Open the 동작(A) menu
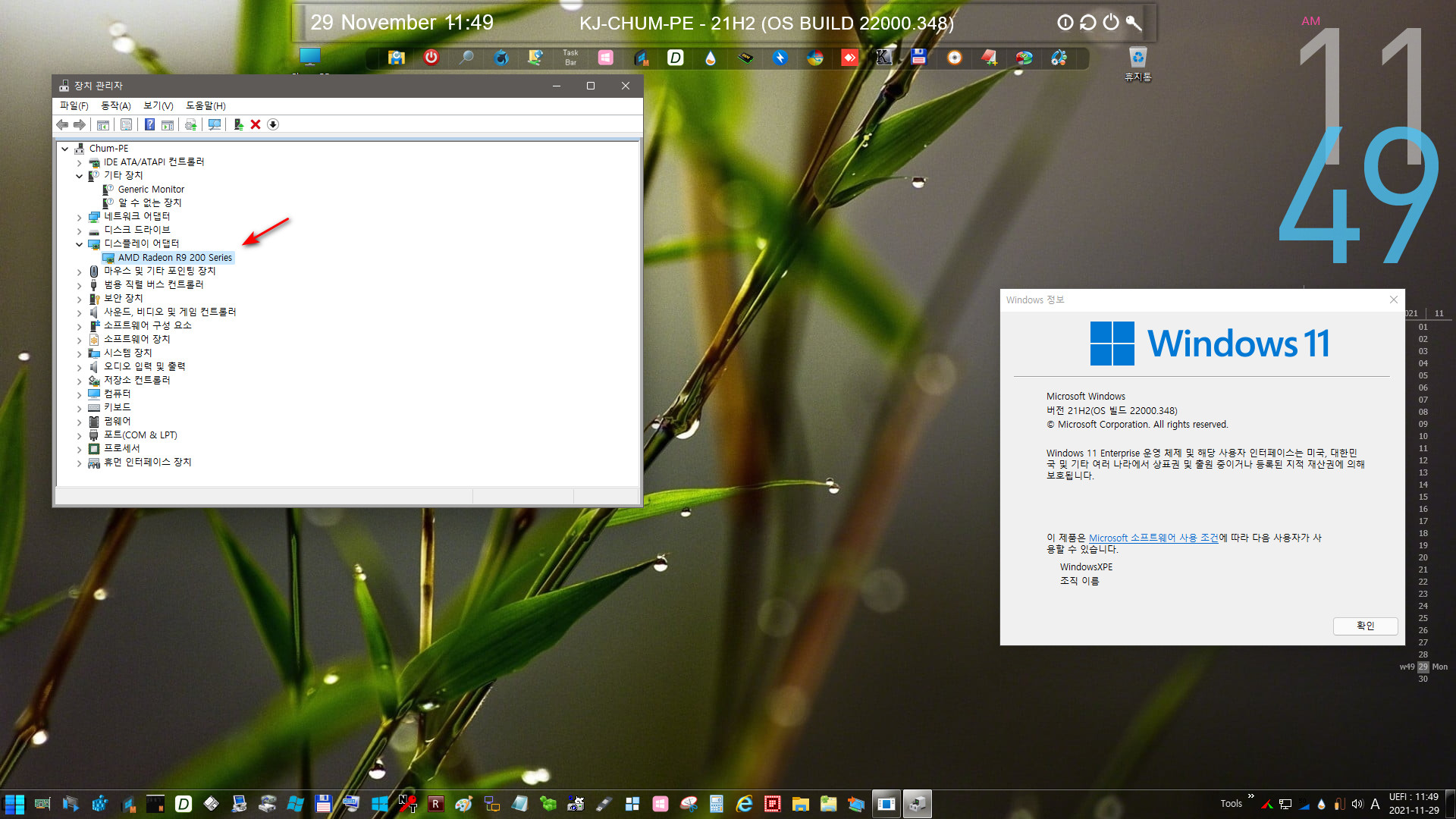This screenshot has width=1456, height=819. tap(116, 105)
